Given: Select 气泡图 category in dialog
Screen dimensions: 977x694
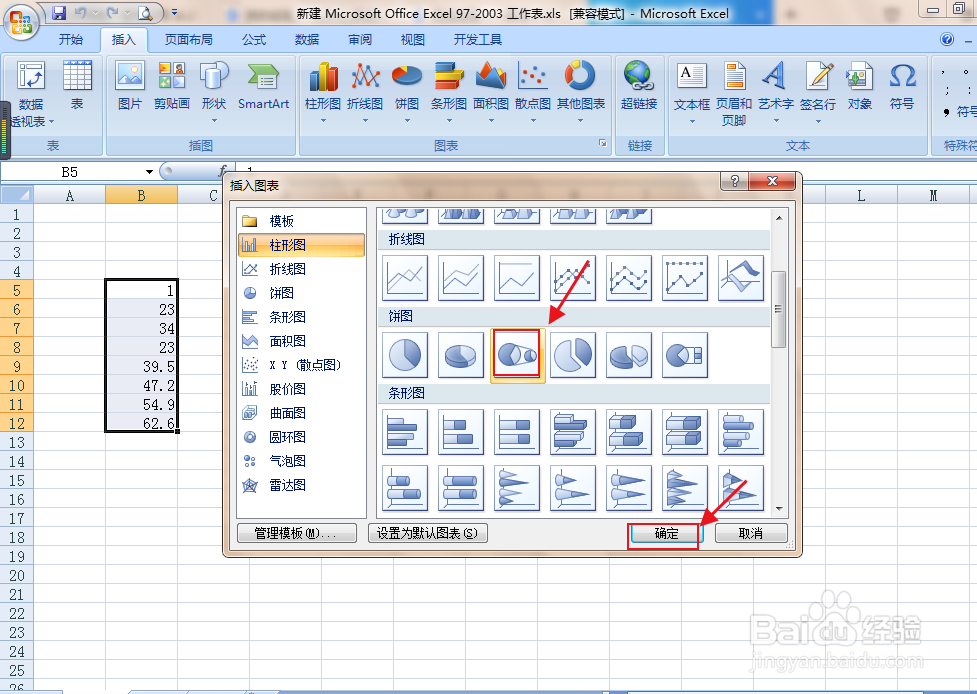Looking at the screenshot, I should [x=302, y=461].
